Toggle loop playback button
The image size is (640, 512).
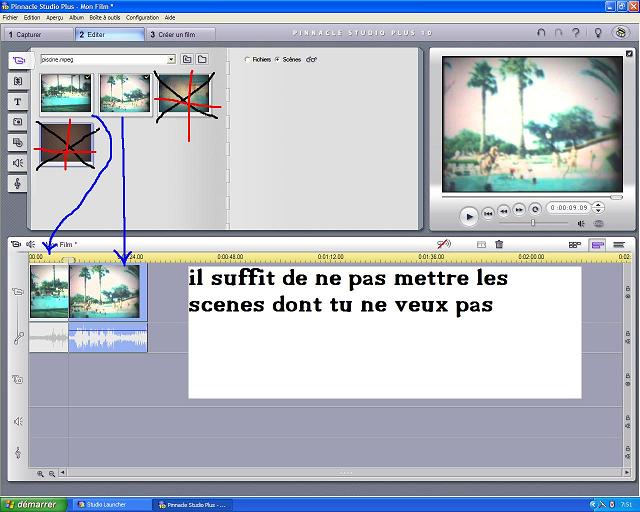click(x=535, y=209)
